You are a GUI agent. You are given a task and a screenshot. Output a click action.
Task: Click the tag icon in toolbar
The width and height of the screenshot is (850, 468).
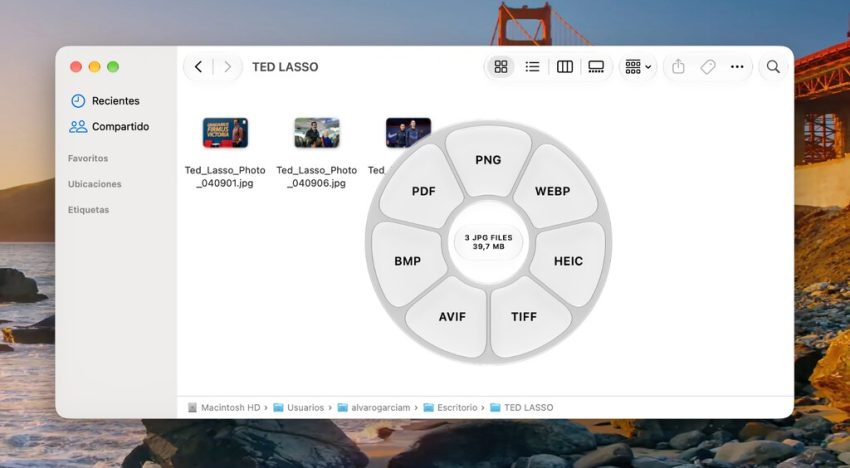point(707,67)
